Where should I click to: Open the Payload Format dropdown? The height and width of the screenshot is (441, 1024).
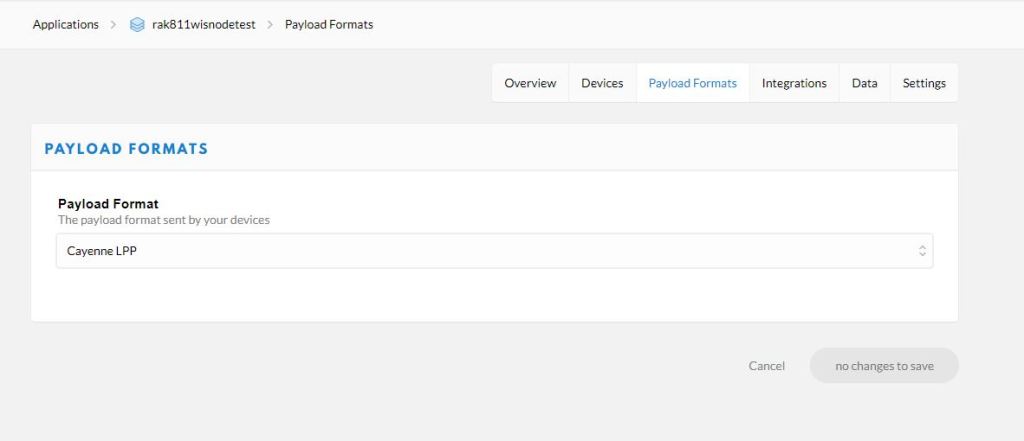click(494, 252)
